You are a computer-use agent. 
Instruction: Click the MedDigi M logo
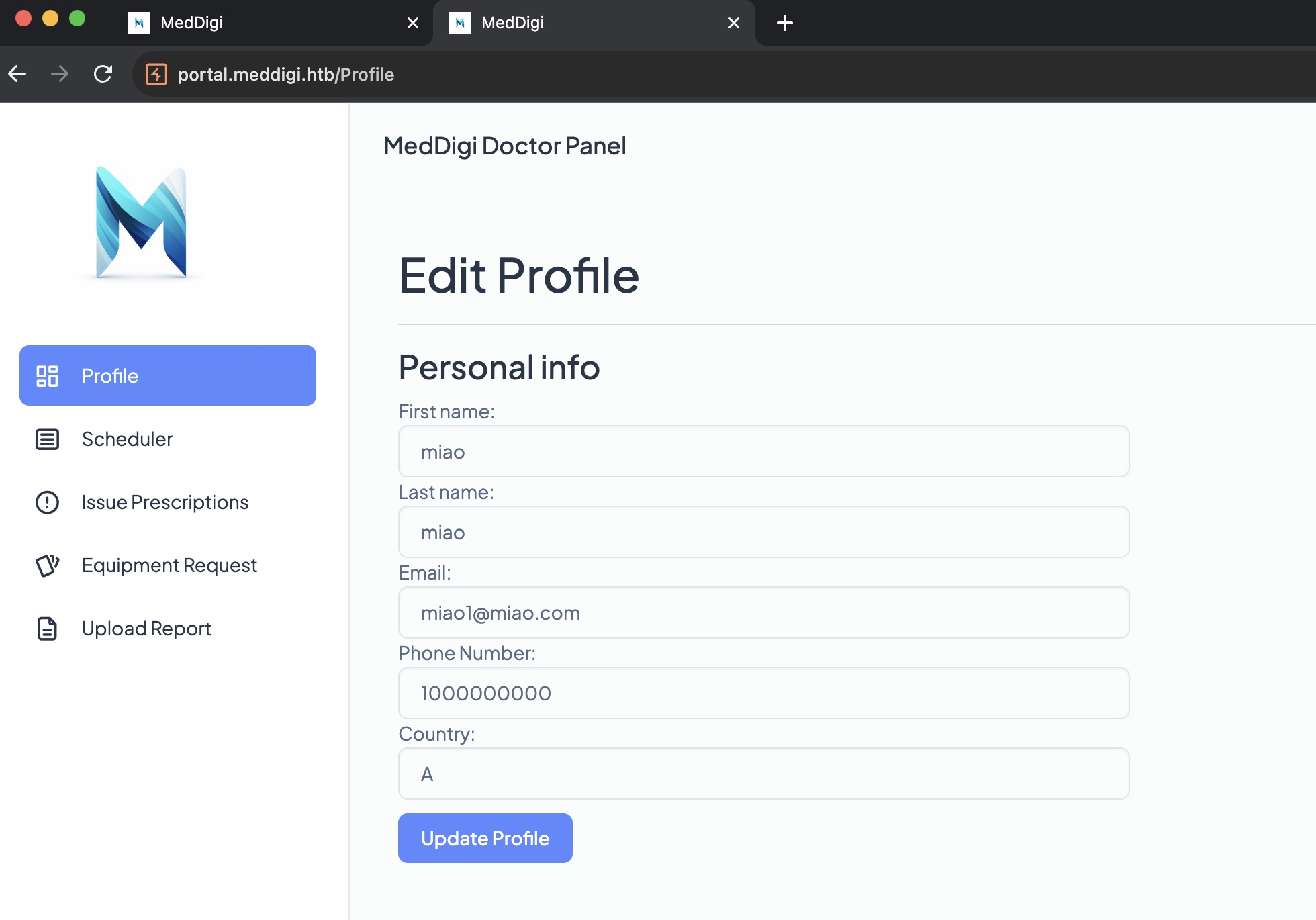(141, 222)
